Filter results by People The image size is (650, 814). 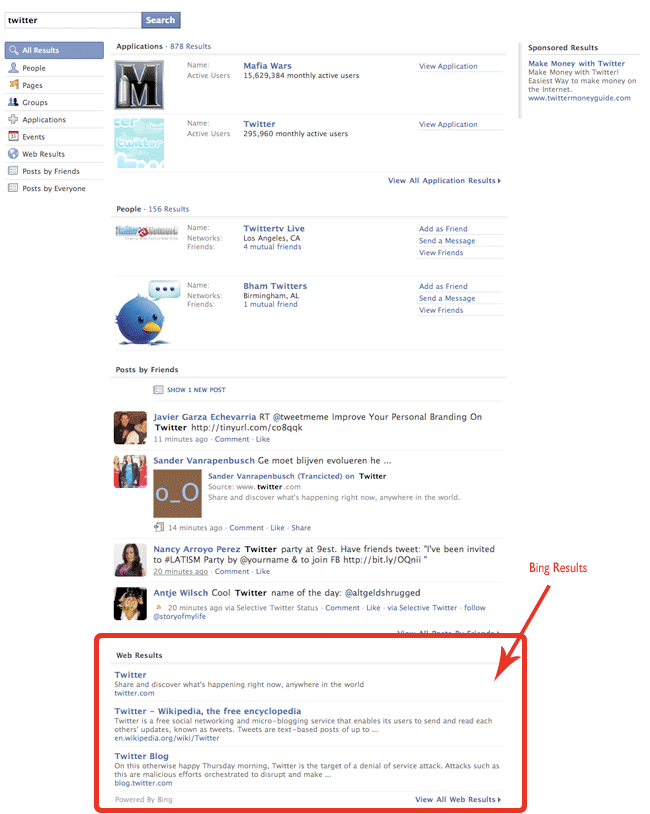pos(54,67)
